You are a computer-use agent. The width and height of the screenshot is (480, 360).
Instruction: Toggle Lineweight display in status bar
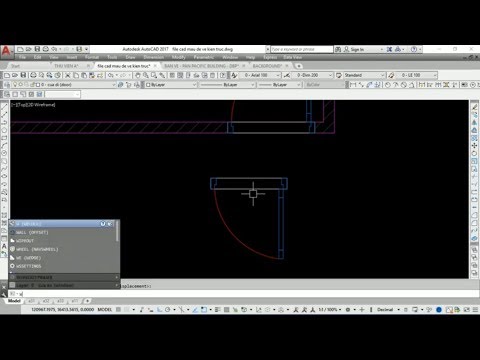click(218, 310)
